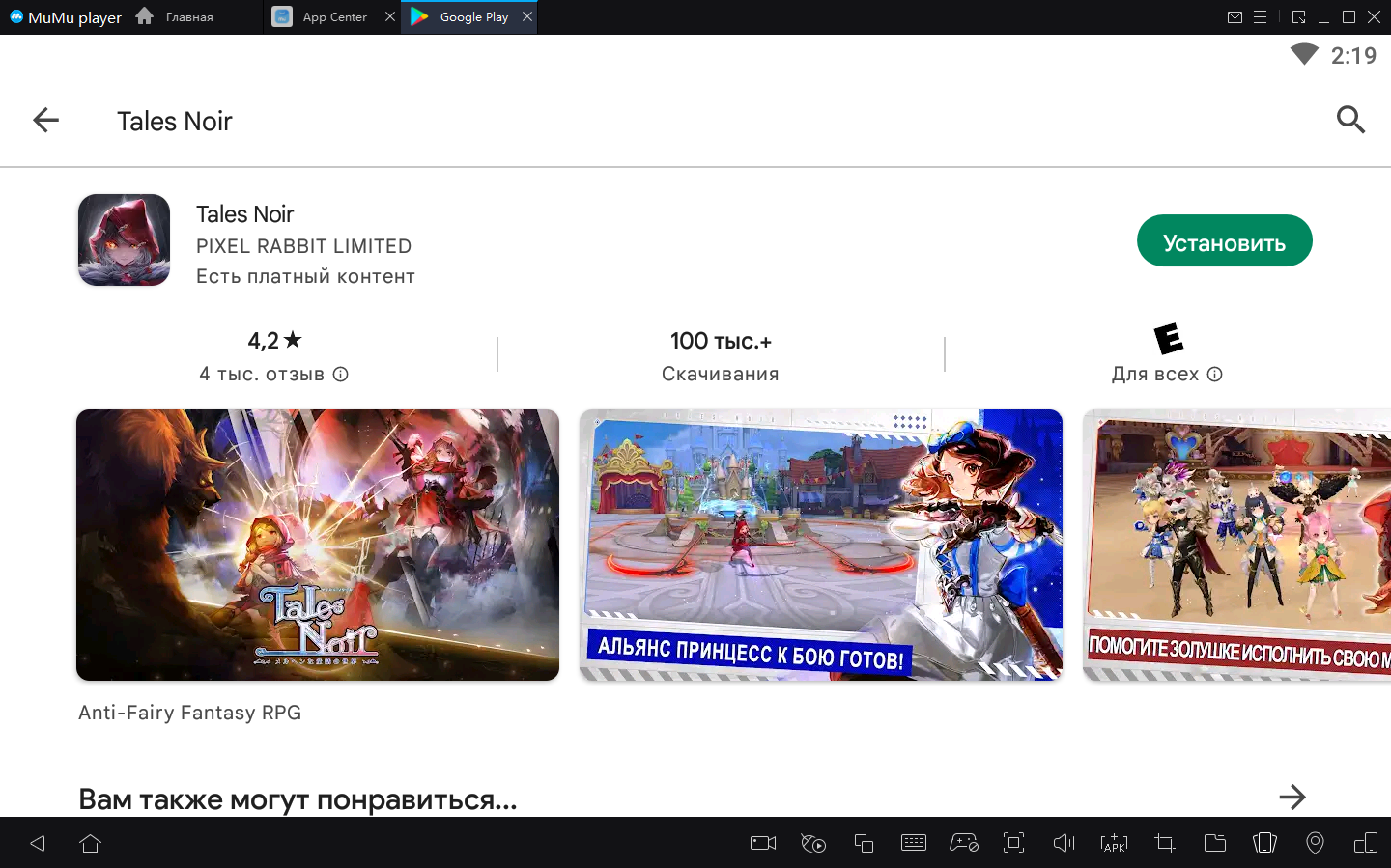Open the keyboard mapping tool
The height and width of the screenshot is (868, 1391).
tap(913, 843)
